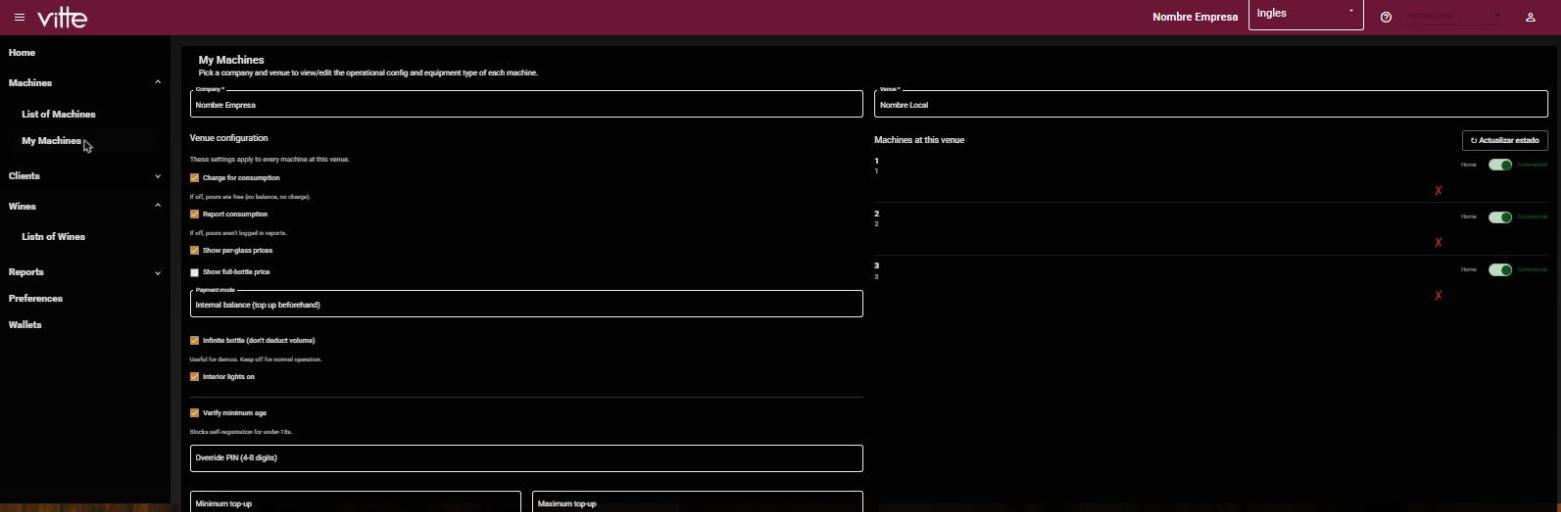Open the help question mark icon
The height and width of the screenshot is (512, 1561).
(x=1386, y=17)
